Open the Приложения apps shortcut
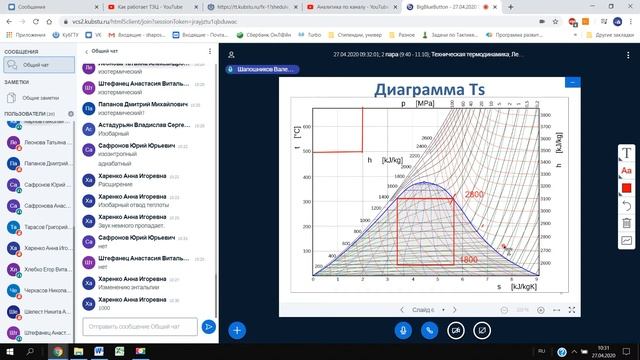This screenshot has height=360, width=640. [x=26, y=35]
